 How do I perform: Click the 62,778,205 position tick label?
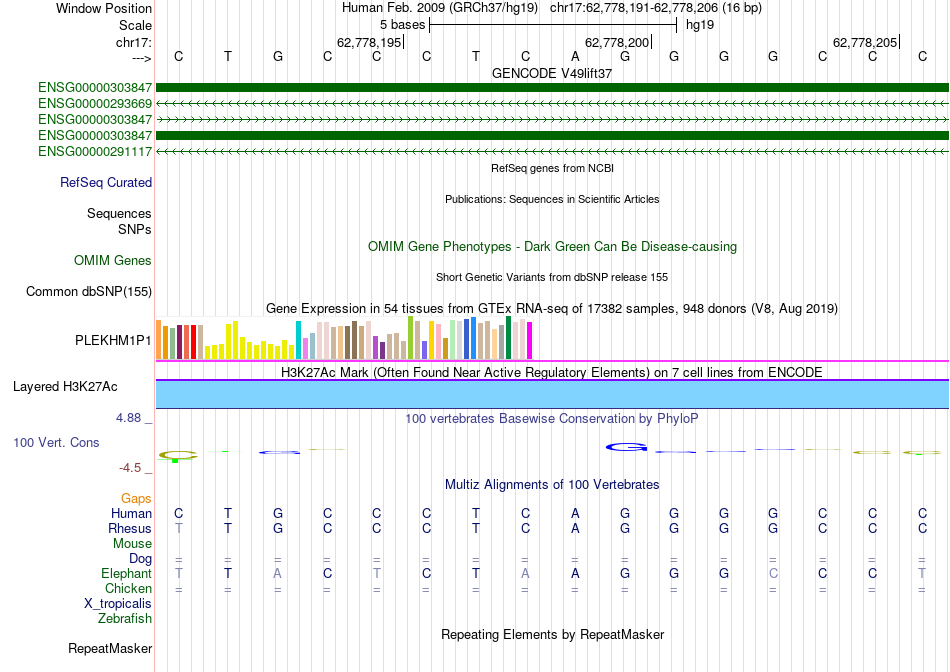click(x=865, y=42)
